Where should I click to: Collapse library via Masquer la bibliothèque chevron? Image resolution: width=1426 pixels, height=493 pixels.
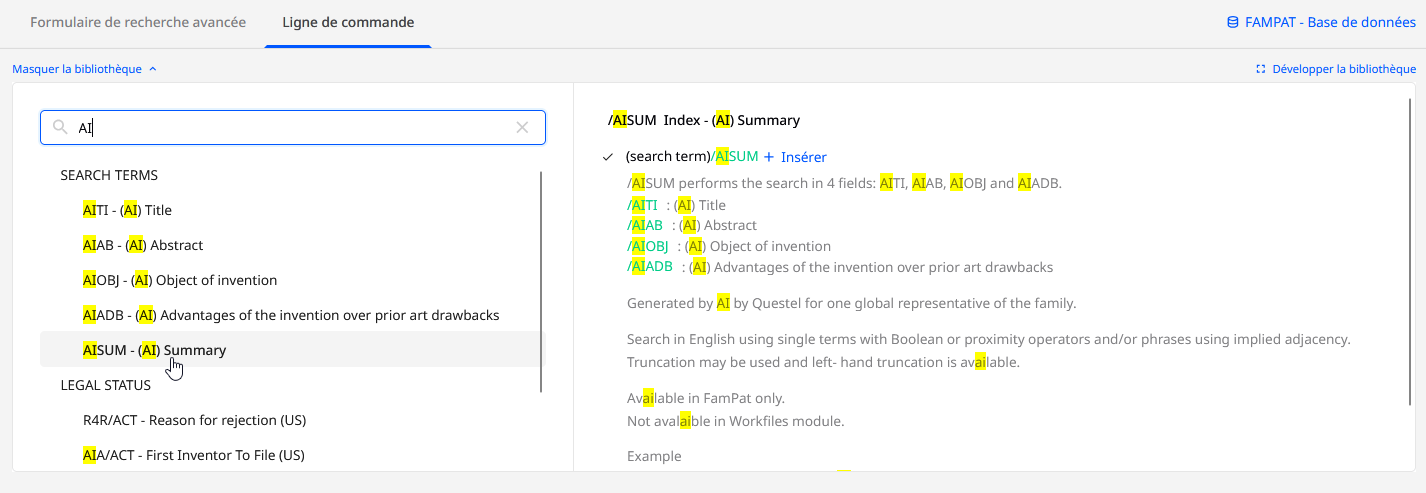pyautogui.click(x=153, y=69)
